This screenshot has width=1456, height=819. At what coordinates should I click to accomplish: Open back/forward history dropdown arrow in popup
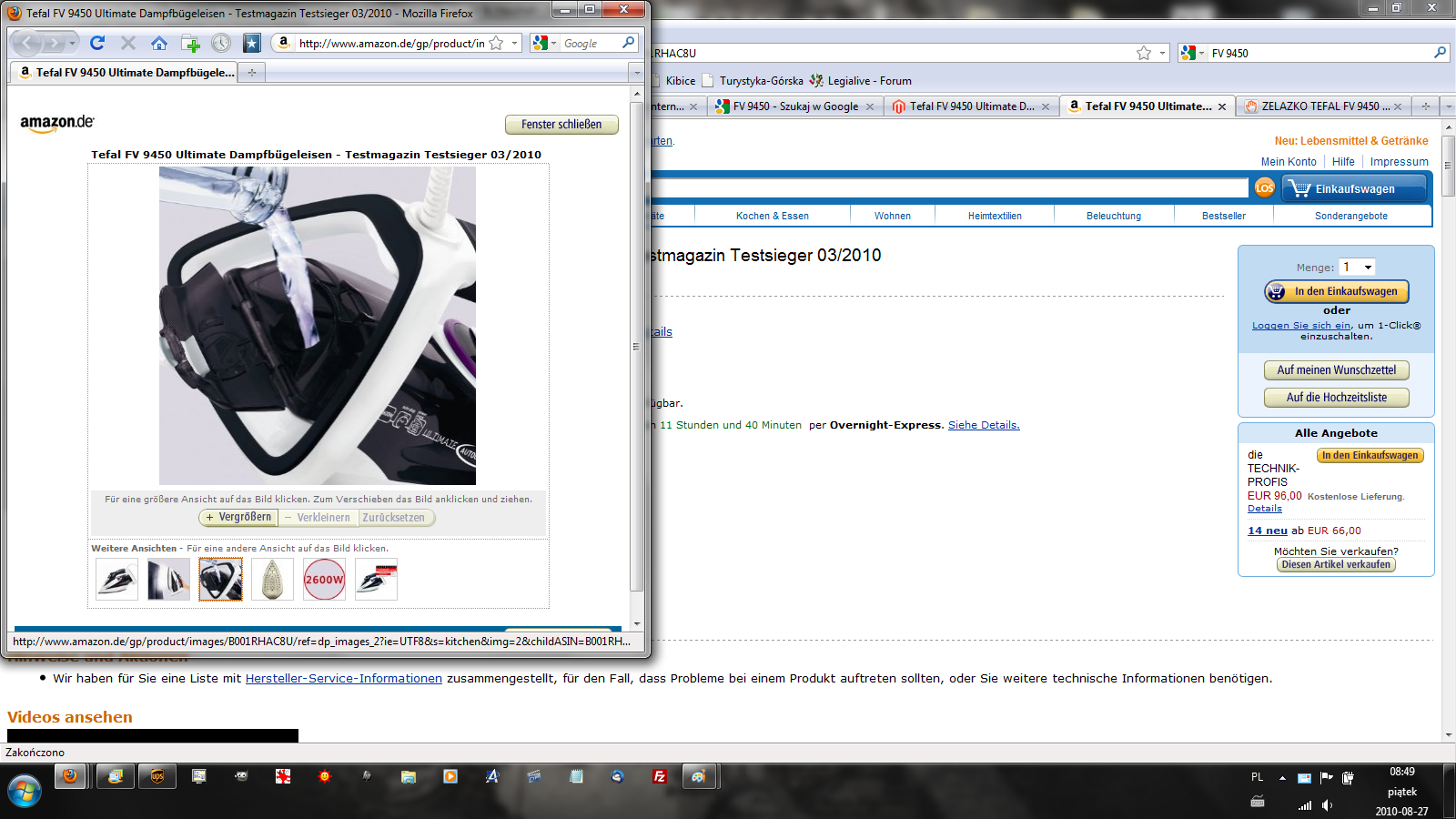(x=72, y=43)
